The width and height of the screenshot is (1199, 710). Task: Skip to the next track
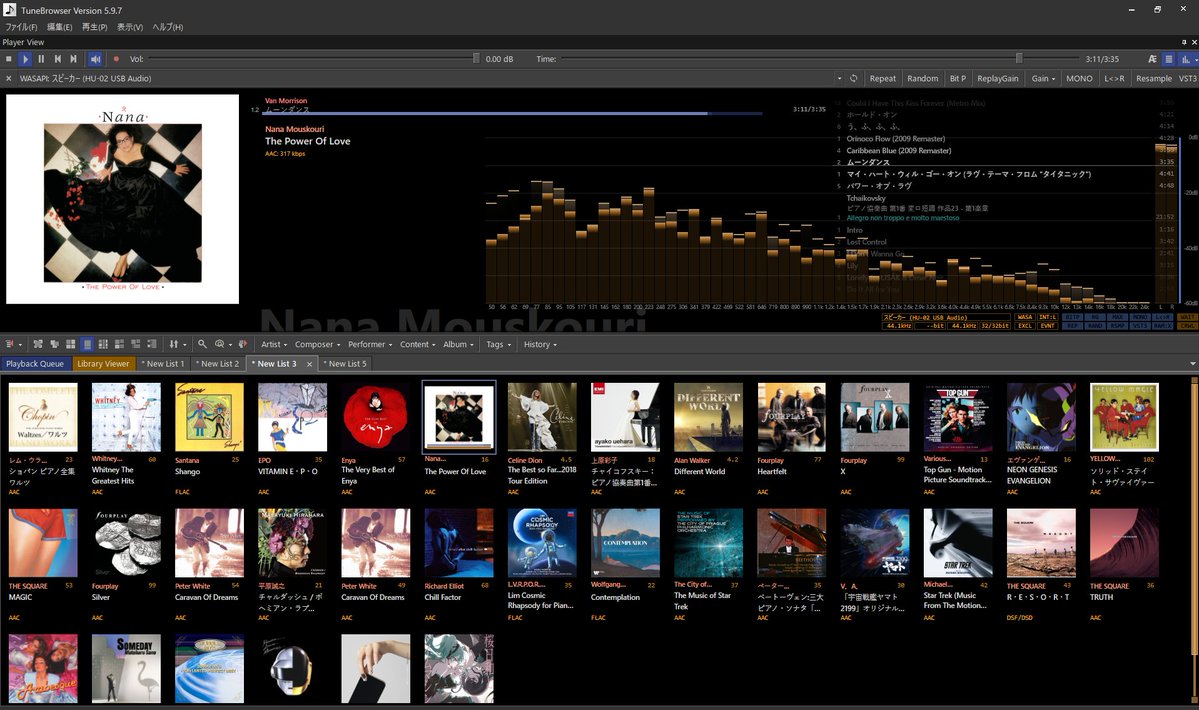[73, 59]
